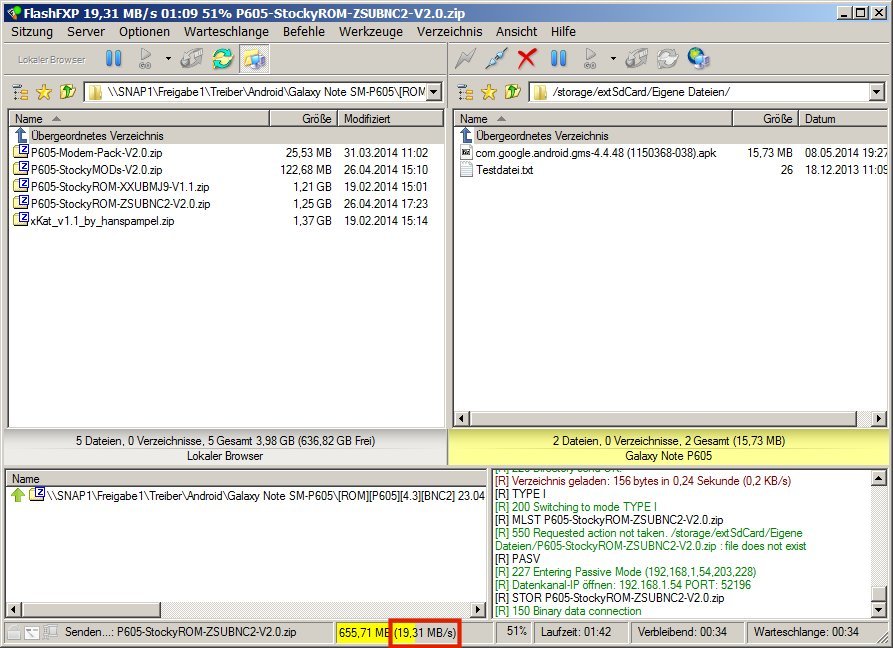The image size is (893, 648).
Task: Disconnect from the server using the plug icon
Action: click(496, 59)
